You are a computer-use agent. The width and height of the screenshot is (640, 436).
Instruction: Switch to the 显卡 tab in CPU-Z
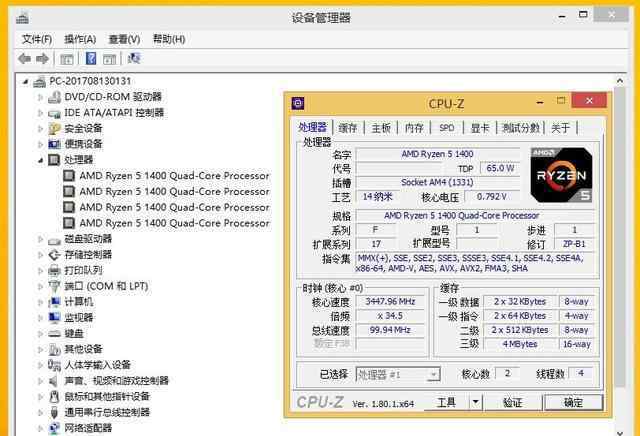[480, 128]
